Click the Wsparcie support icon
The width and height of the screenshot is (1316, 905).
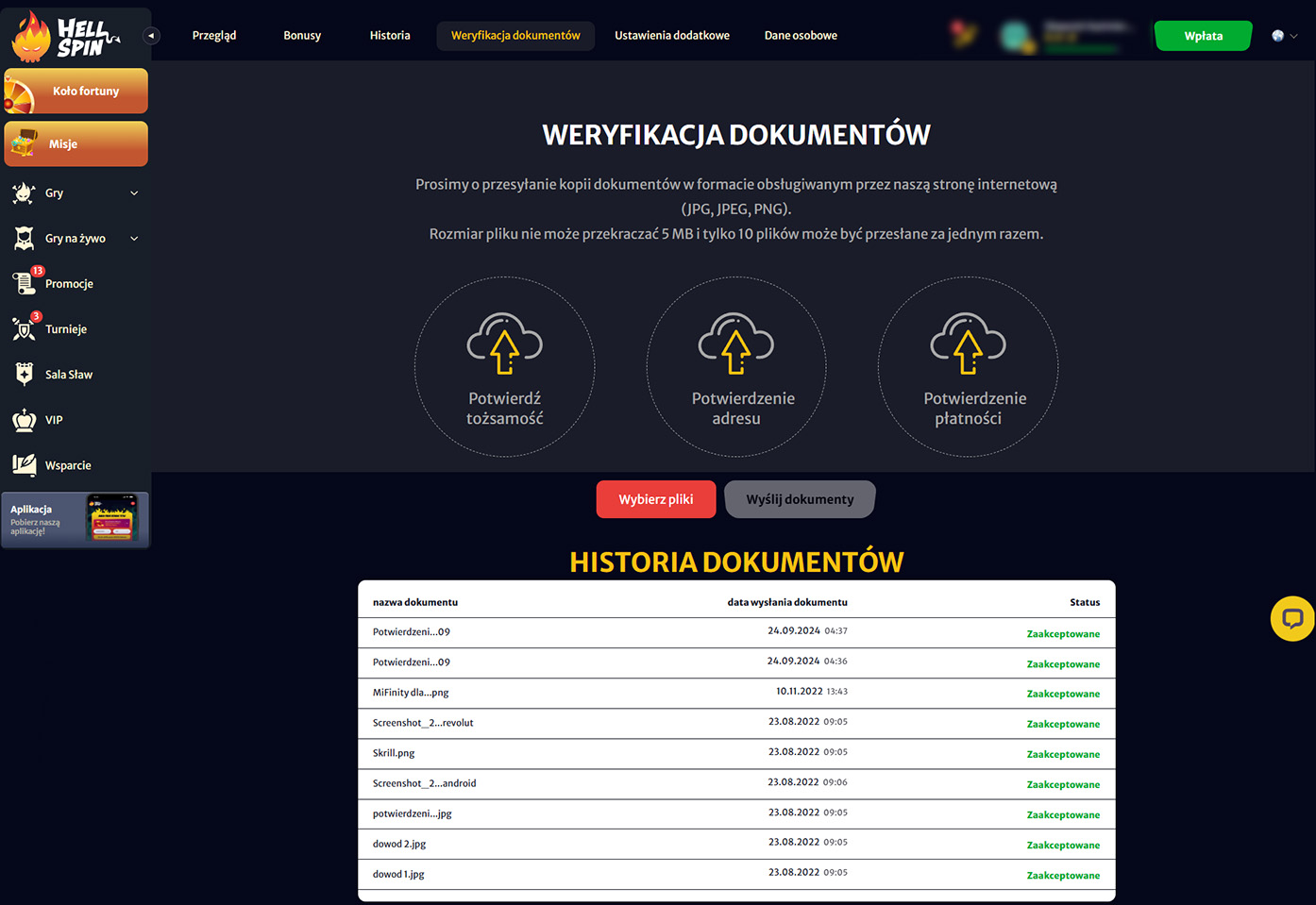(24, 465)
